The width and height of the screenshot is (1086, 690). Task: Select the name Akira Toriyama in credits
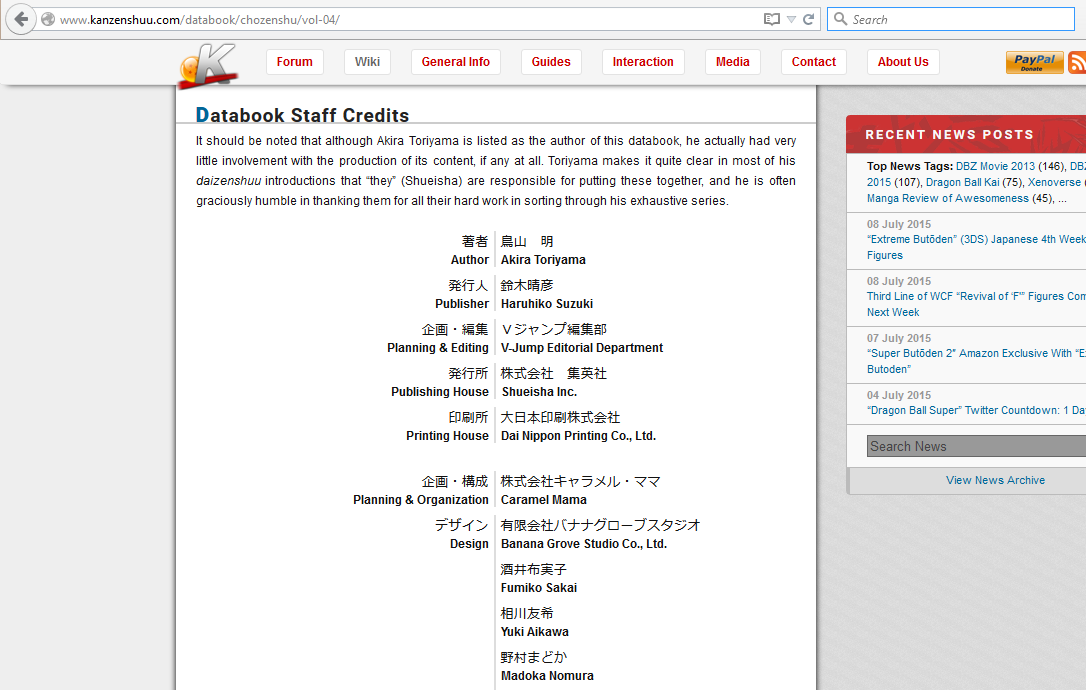tap(543, 260)
